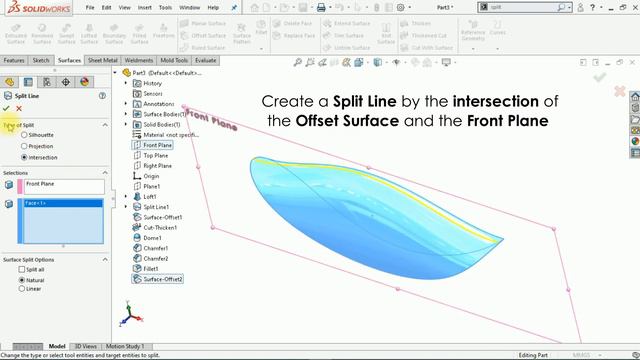
Task: Click Revolved Surface tool
Action: [42, 33]
